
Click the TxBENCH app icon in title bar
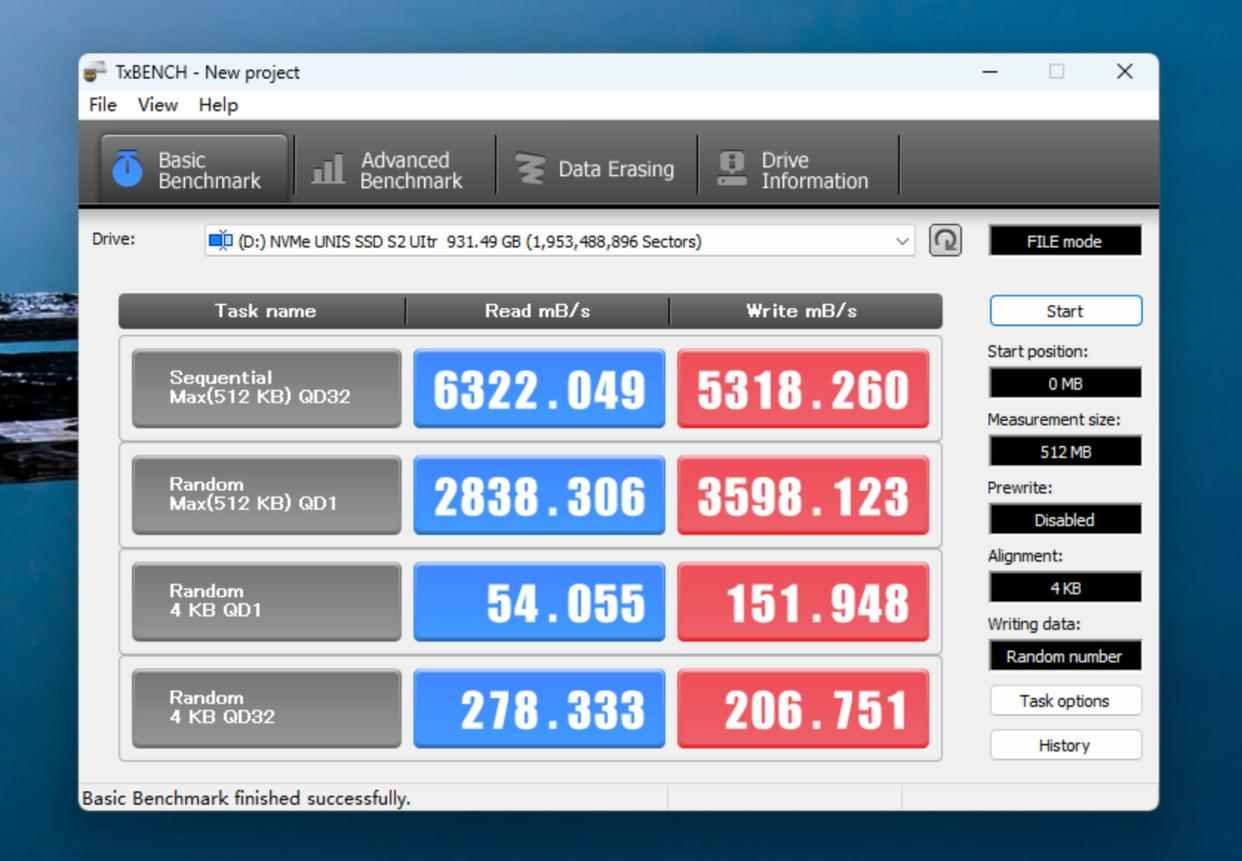click(x=95, y=71)
